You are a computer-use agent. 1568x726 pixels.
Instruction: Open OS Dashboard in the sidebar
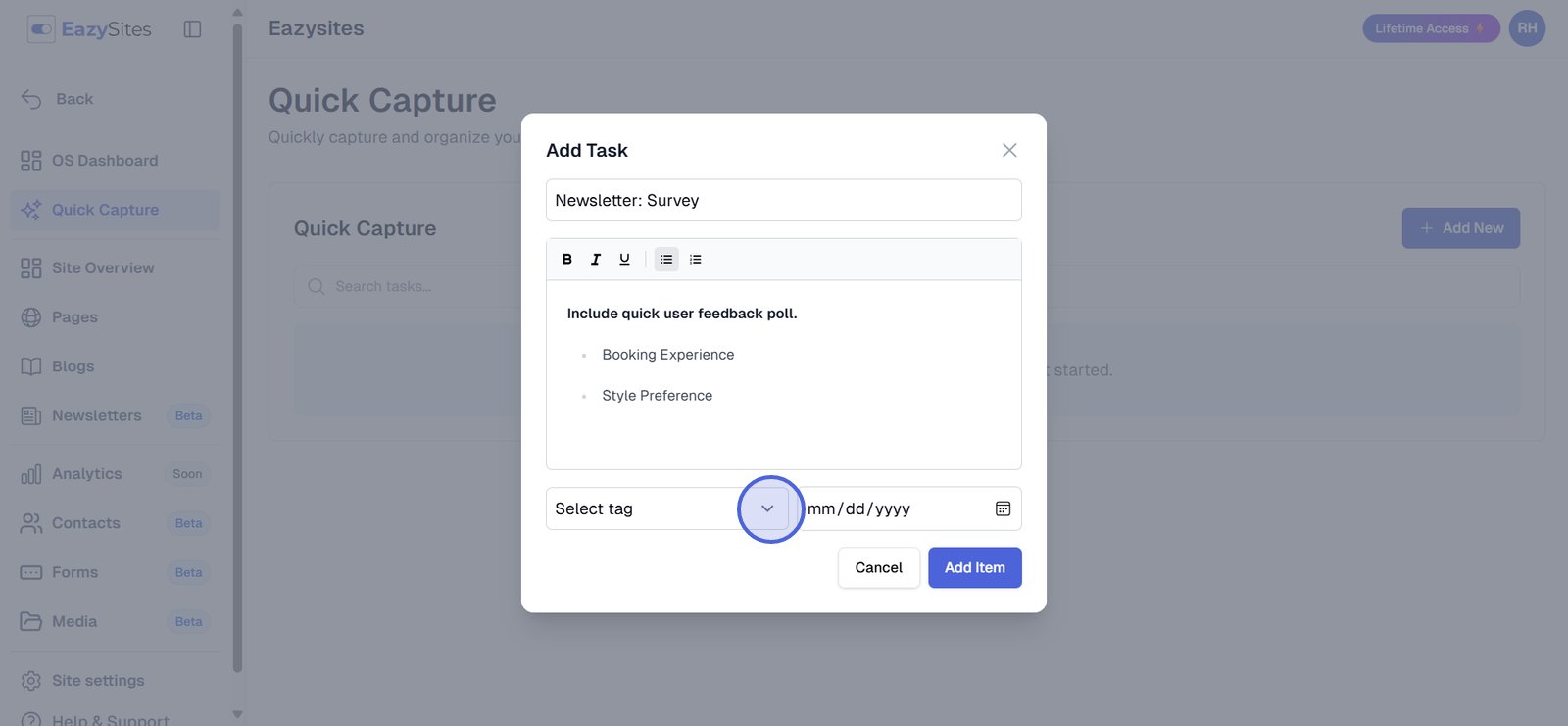tap(104, 161)
